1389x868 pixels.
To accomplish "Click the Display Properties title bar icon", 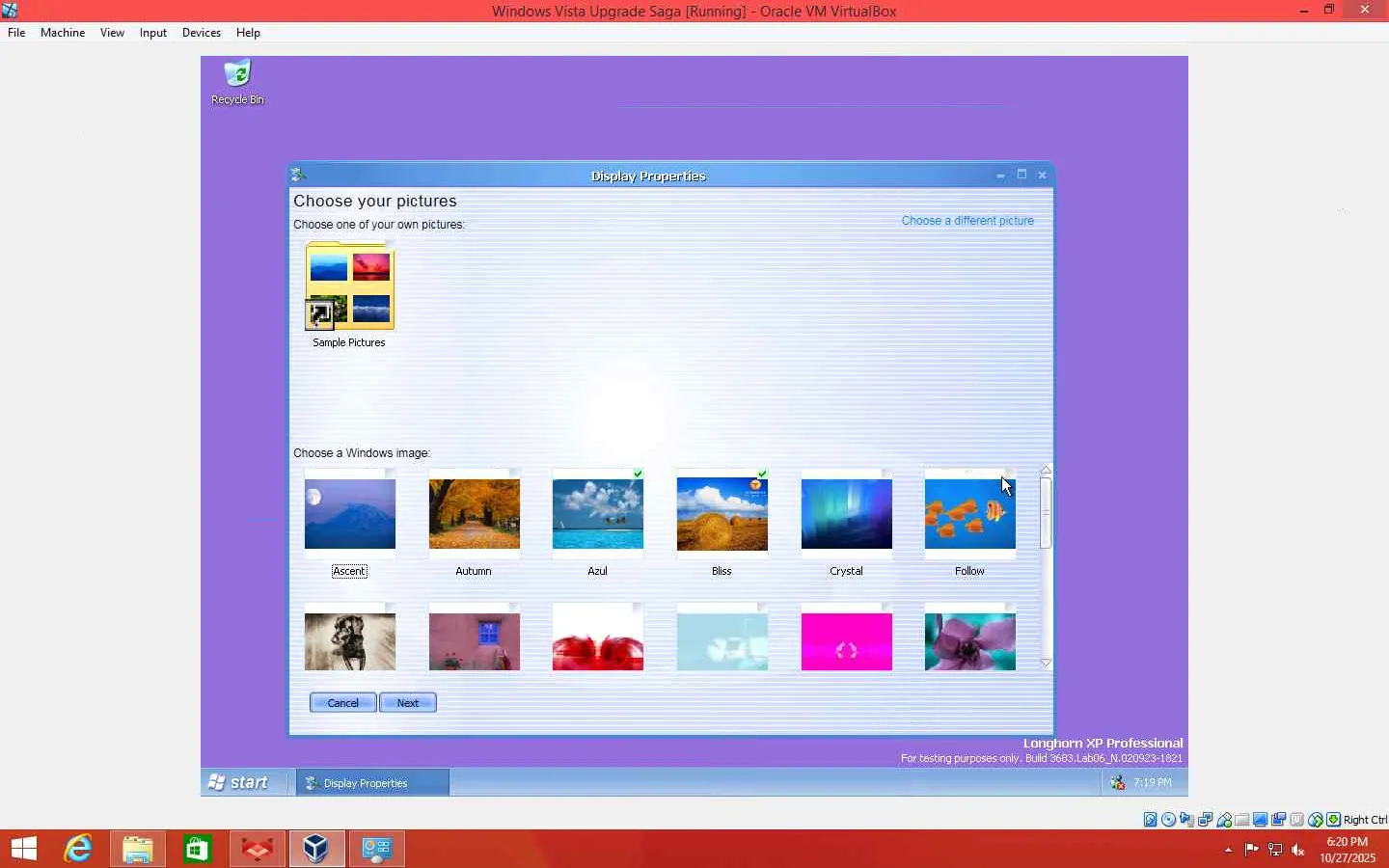I will click(299, 175).
